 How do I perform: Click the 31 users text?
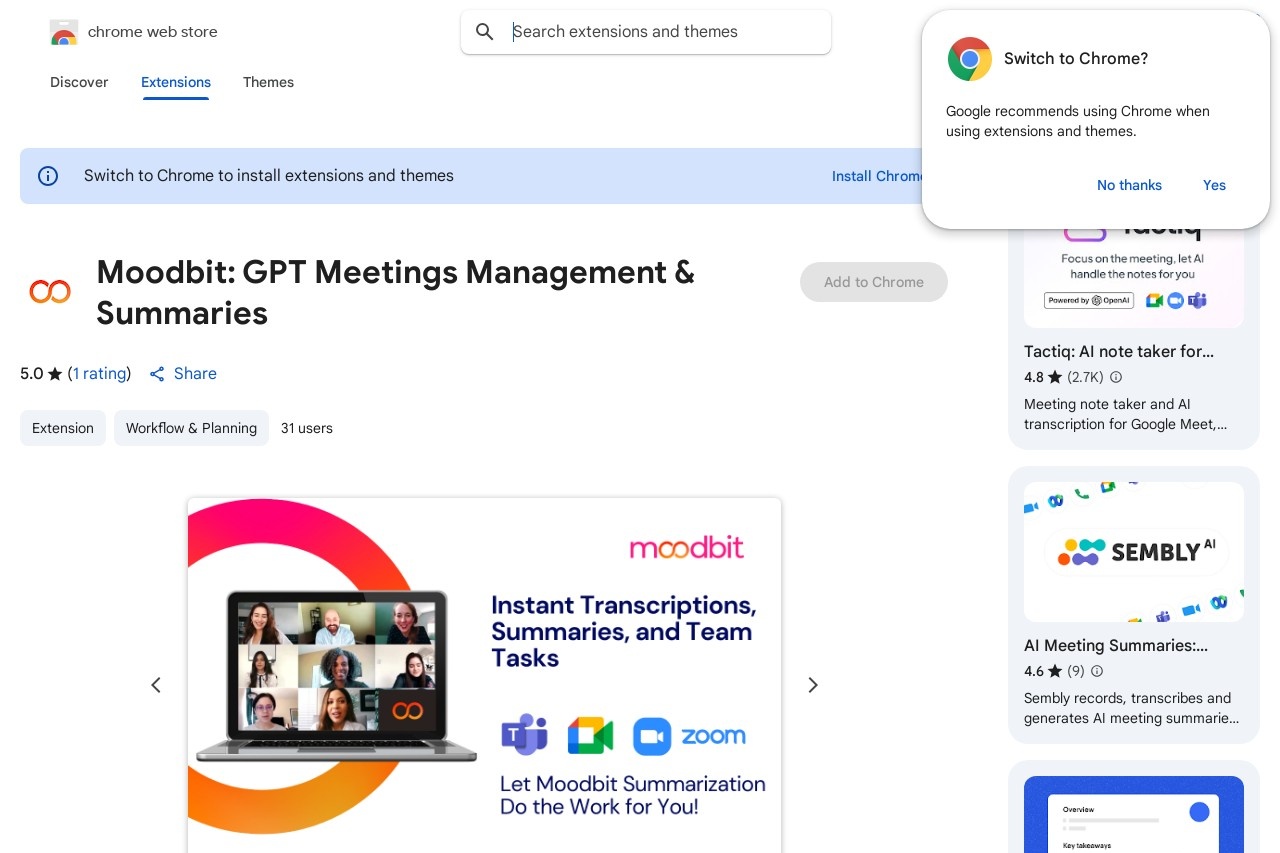point(307,428)
